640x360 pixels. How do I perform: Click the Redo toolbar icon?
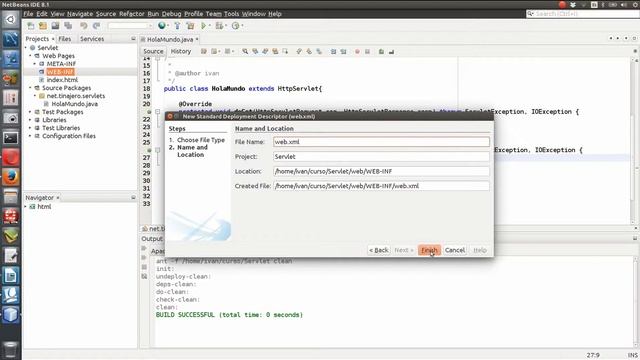point(96,26)
